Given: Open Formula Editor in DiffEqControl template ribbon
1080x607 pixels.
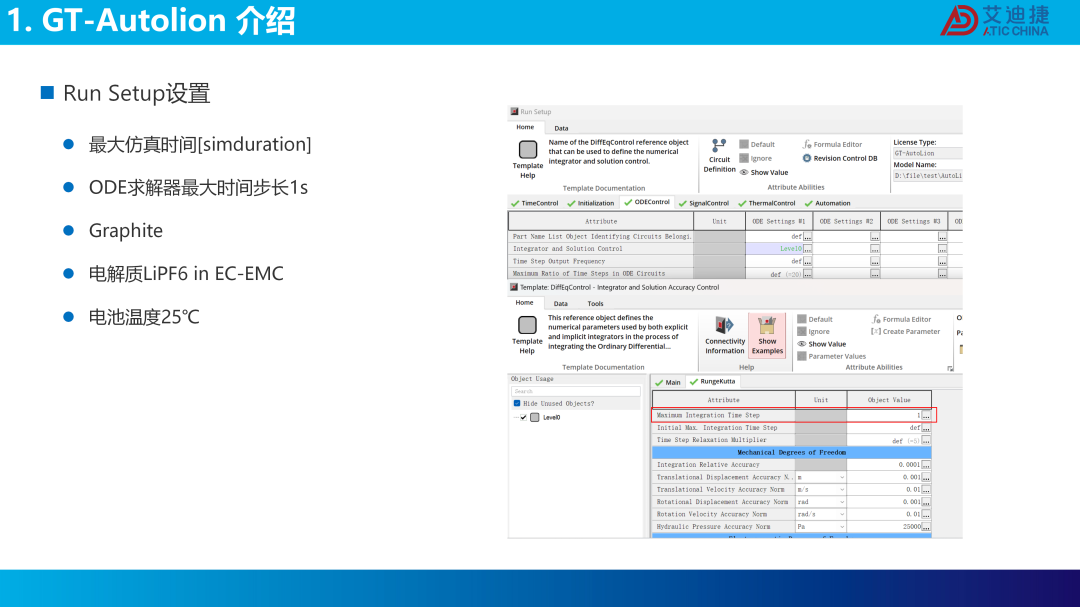Looking at the screenshot, I should coord(902,319).
